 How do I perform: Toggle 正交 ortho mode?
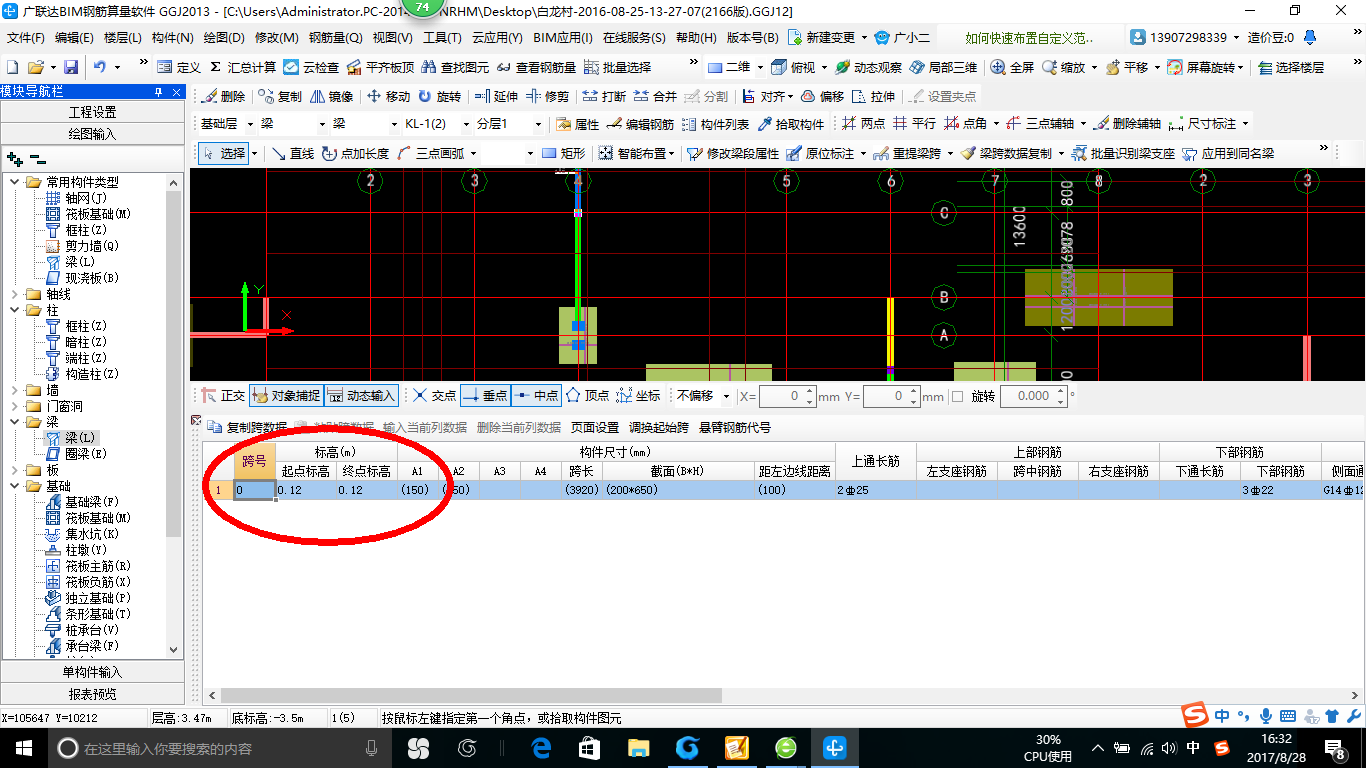pos(223,396)
